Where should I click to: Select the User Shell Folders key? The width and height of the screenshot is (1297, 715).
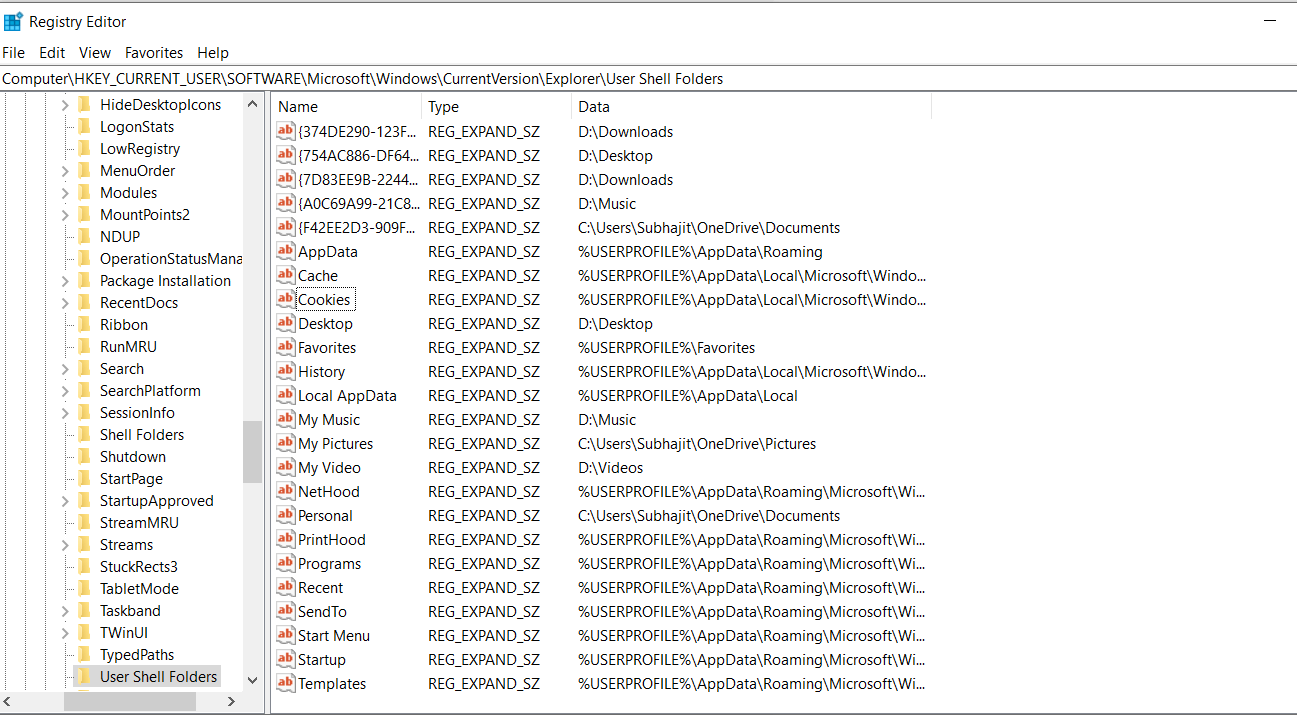[x=158, y=677]
